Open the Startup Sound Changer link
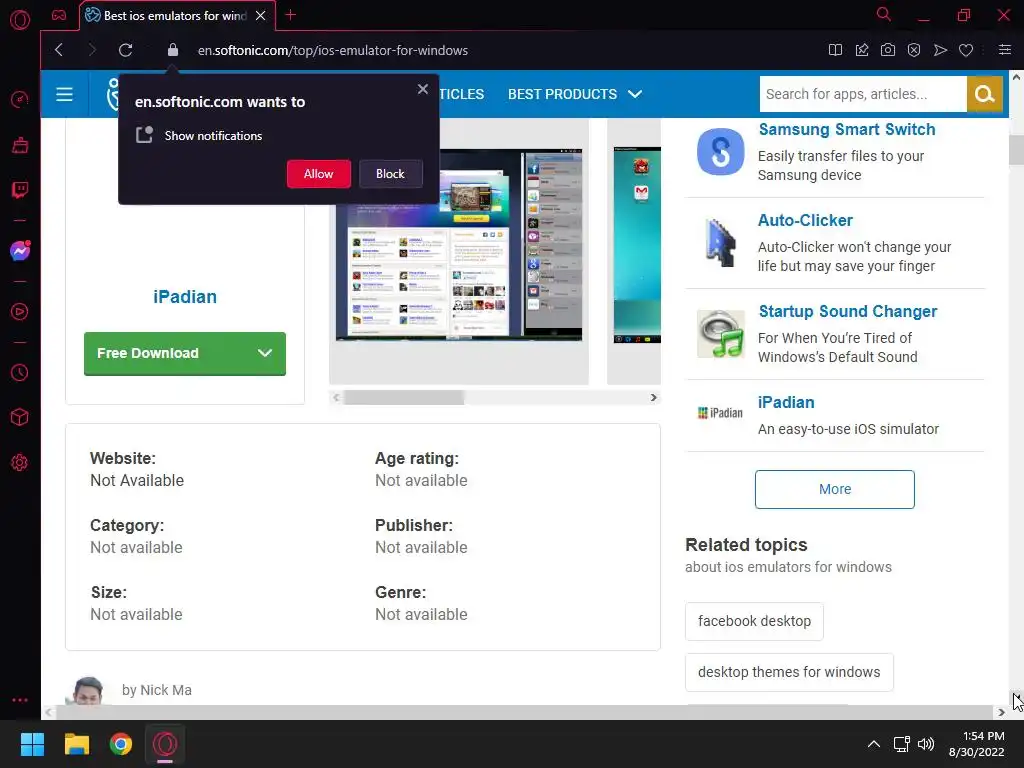The width and height of the screenshot is (1024, 768). pyautogui.click(x=848, y=311)
